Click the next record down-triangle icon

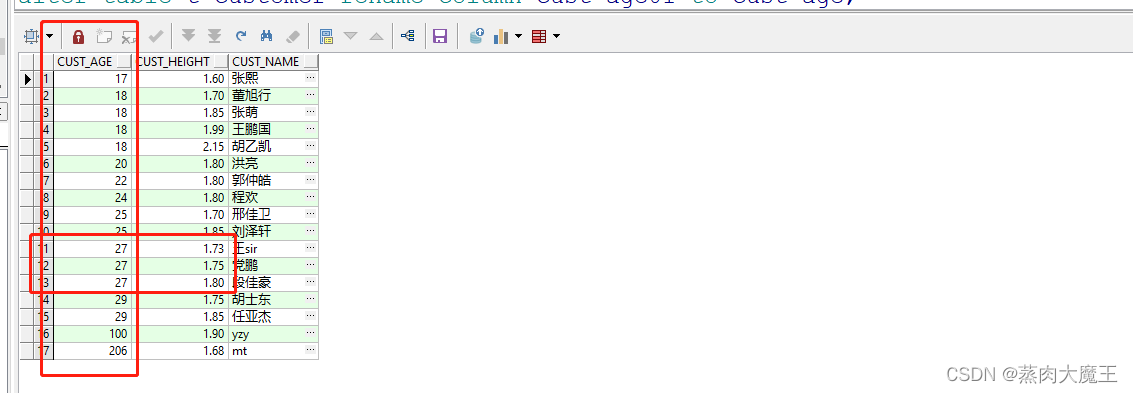(x=351, y=36)
